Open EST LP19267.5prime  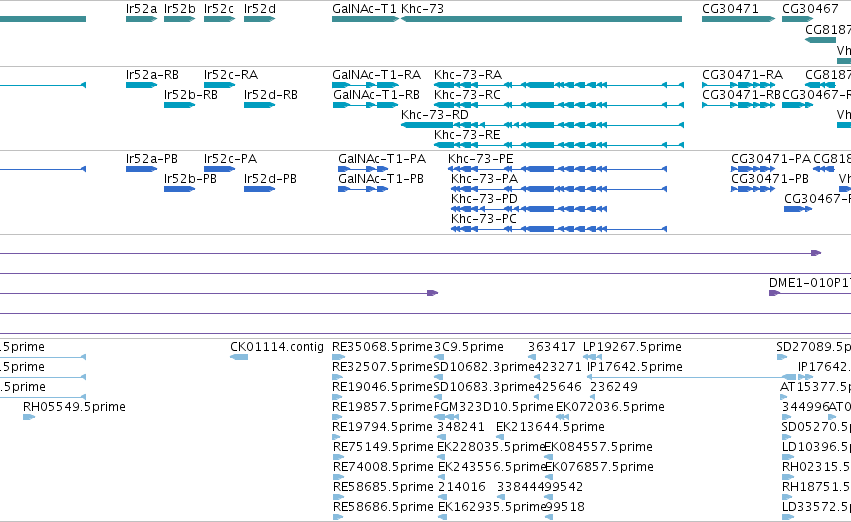pos(593,357)
